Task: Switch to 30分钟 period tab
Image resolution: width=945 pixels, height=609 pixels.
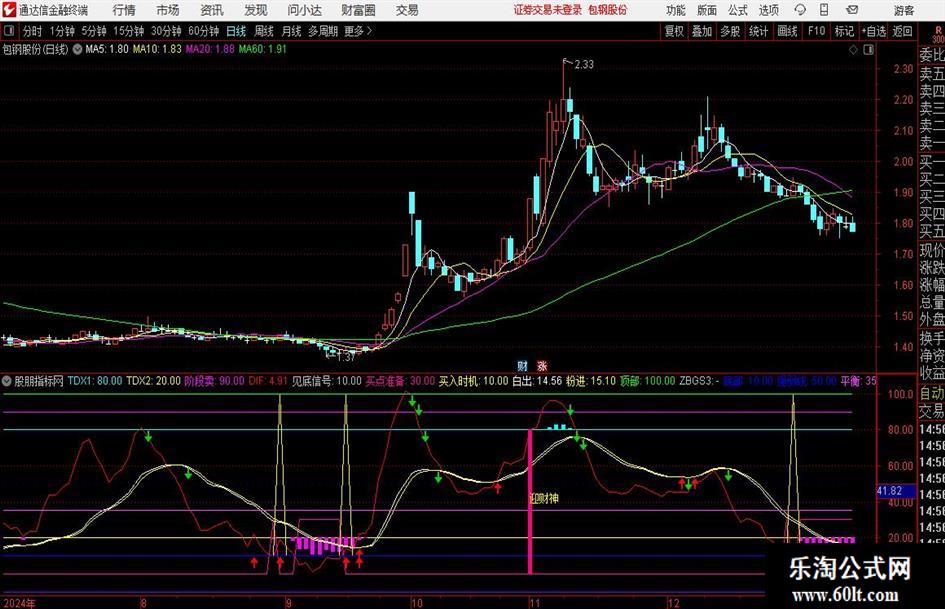Action: coord(166,31)
